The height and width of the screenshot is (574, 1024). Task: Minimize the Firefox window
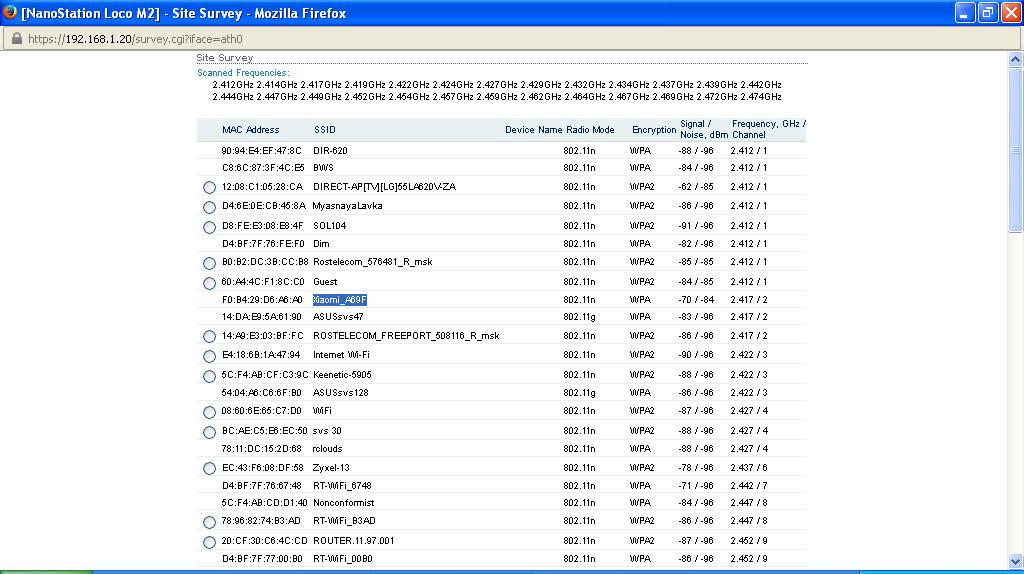tap(965, 13)
